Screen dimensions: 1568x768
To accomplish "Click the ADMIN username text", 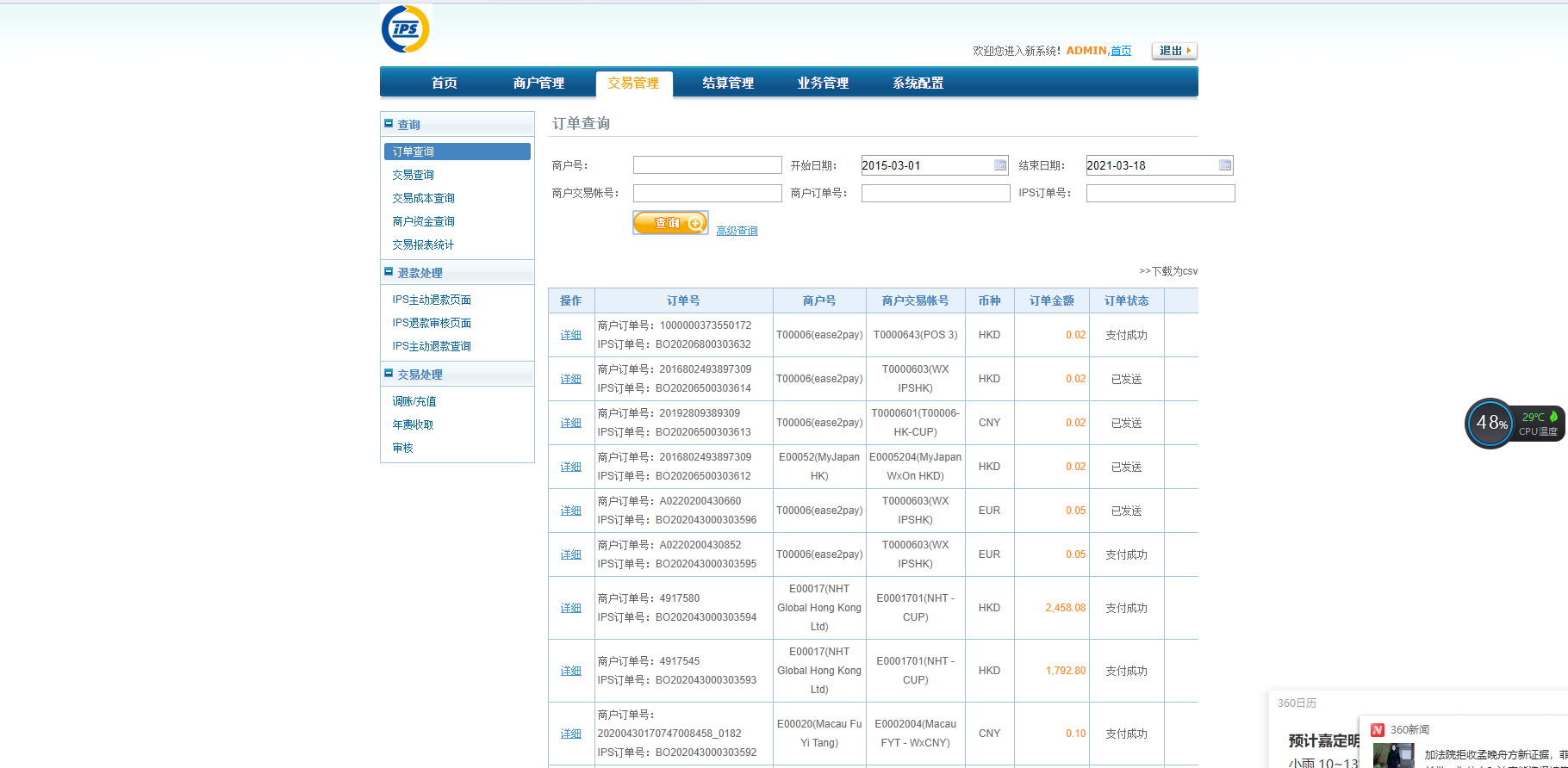I will (1086, 51).
